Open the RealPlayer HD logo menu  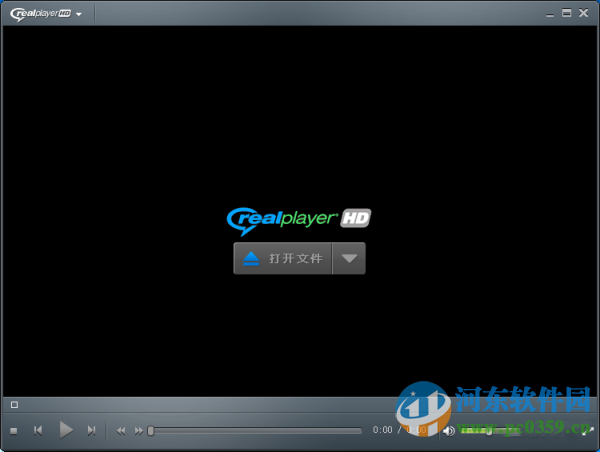(46, 14)
